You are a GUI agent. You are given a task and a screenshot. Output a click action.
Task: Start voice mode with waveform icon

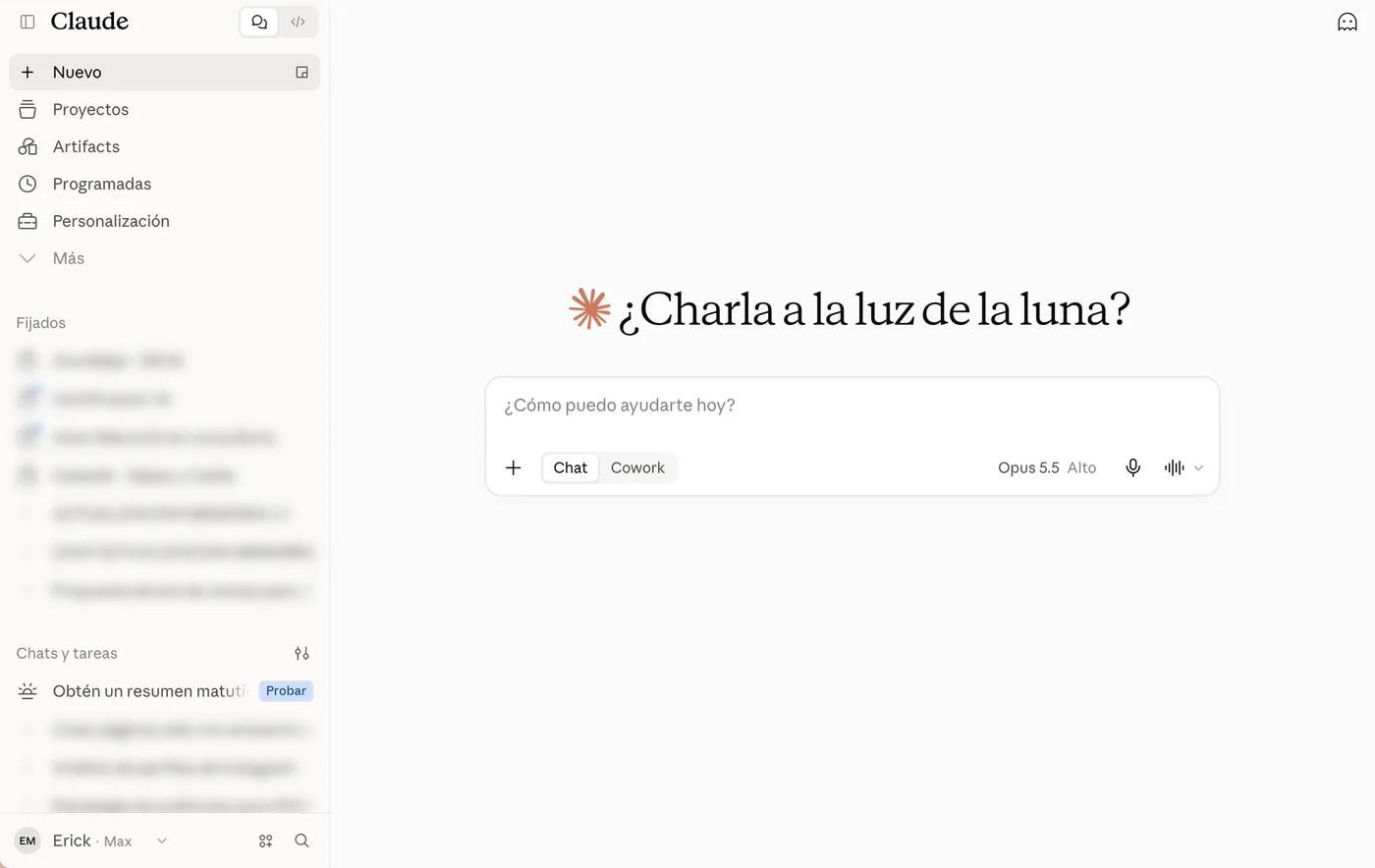[x=1174, y=467]
